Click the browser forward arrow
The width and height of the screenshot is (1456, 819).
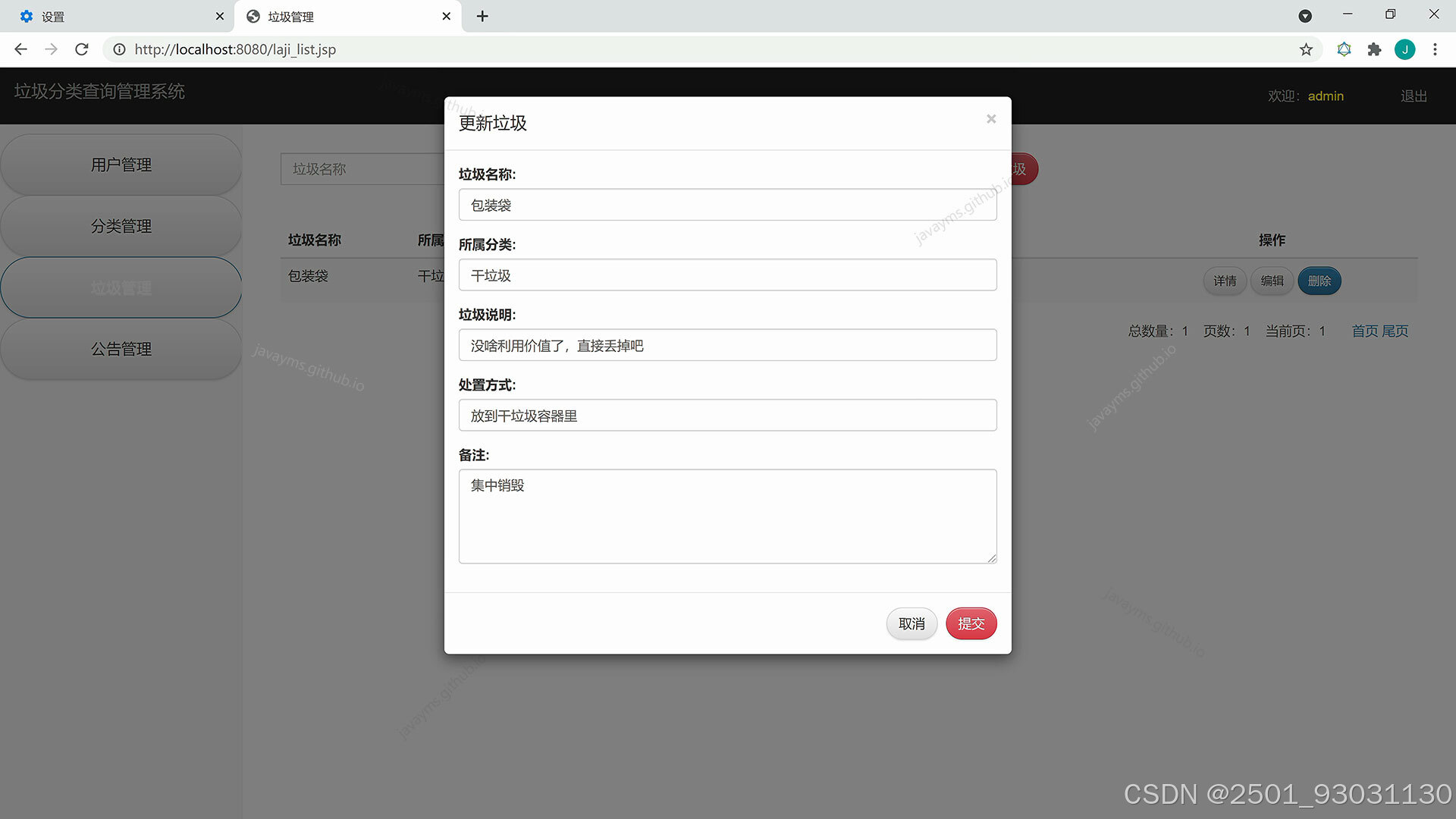coord(51,49)
